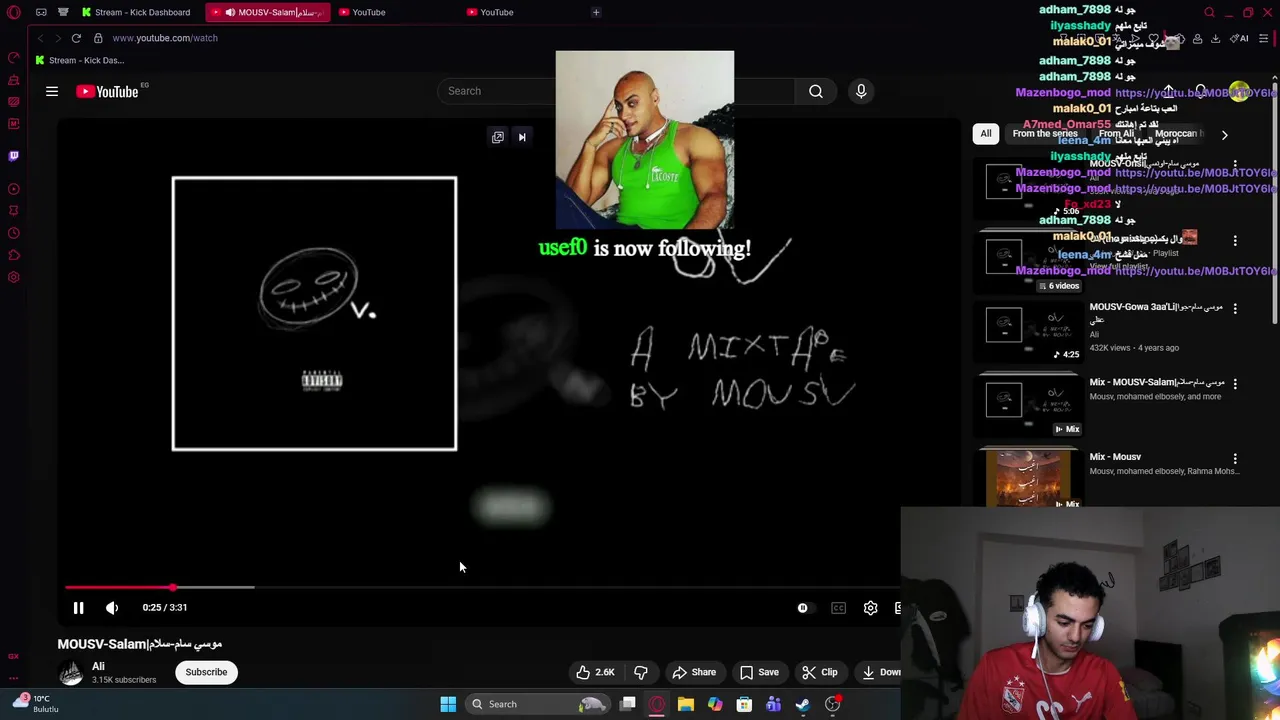The width and height of the screenshot is (1280, 720).
Task: Open options for the 6 videos playlist
Action: coord(1235,241)
